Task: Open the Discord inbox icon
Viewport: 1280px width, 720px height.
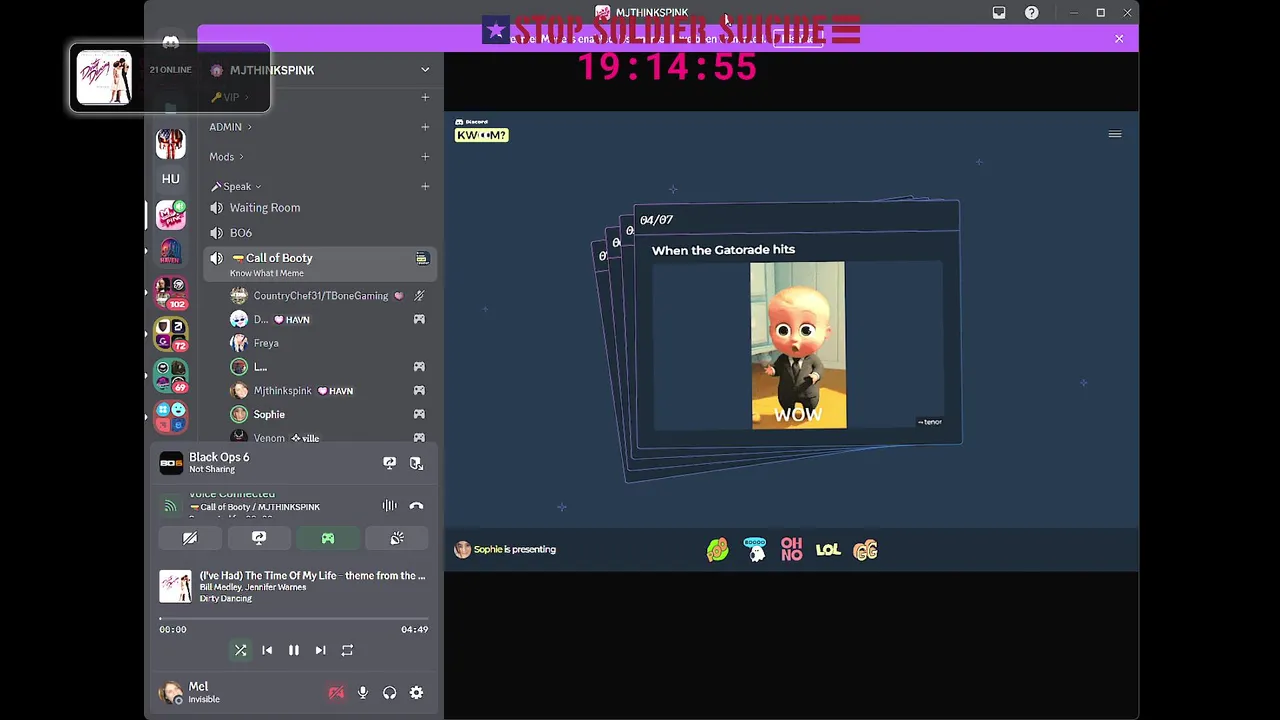Action: (x=999, y=13)
